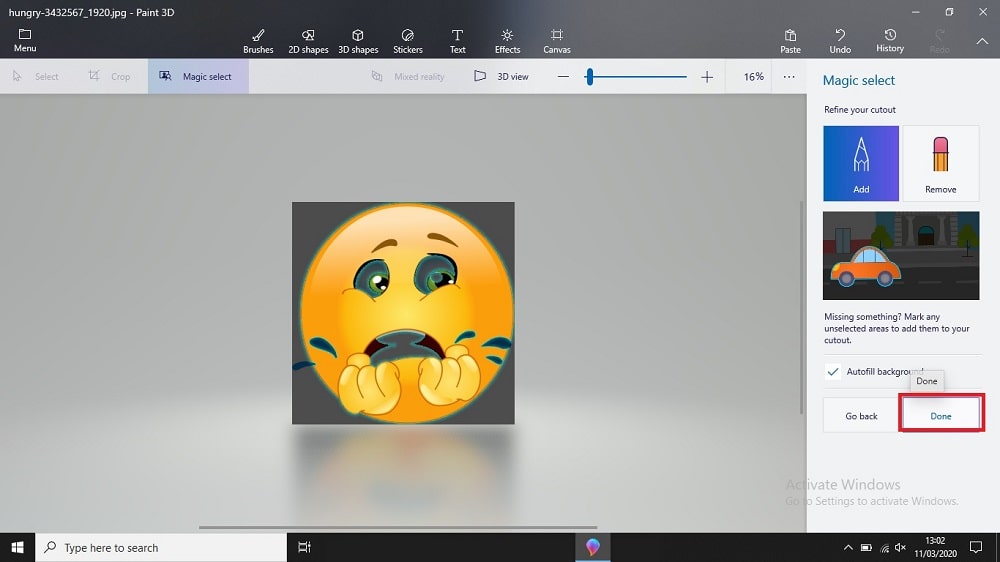Click the zoom slider handle
The width and height of the screenshot is (1000, 562).
pos(590,77)
